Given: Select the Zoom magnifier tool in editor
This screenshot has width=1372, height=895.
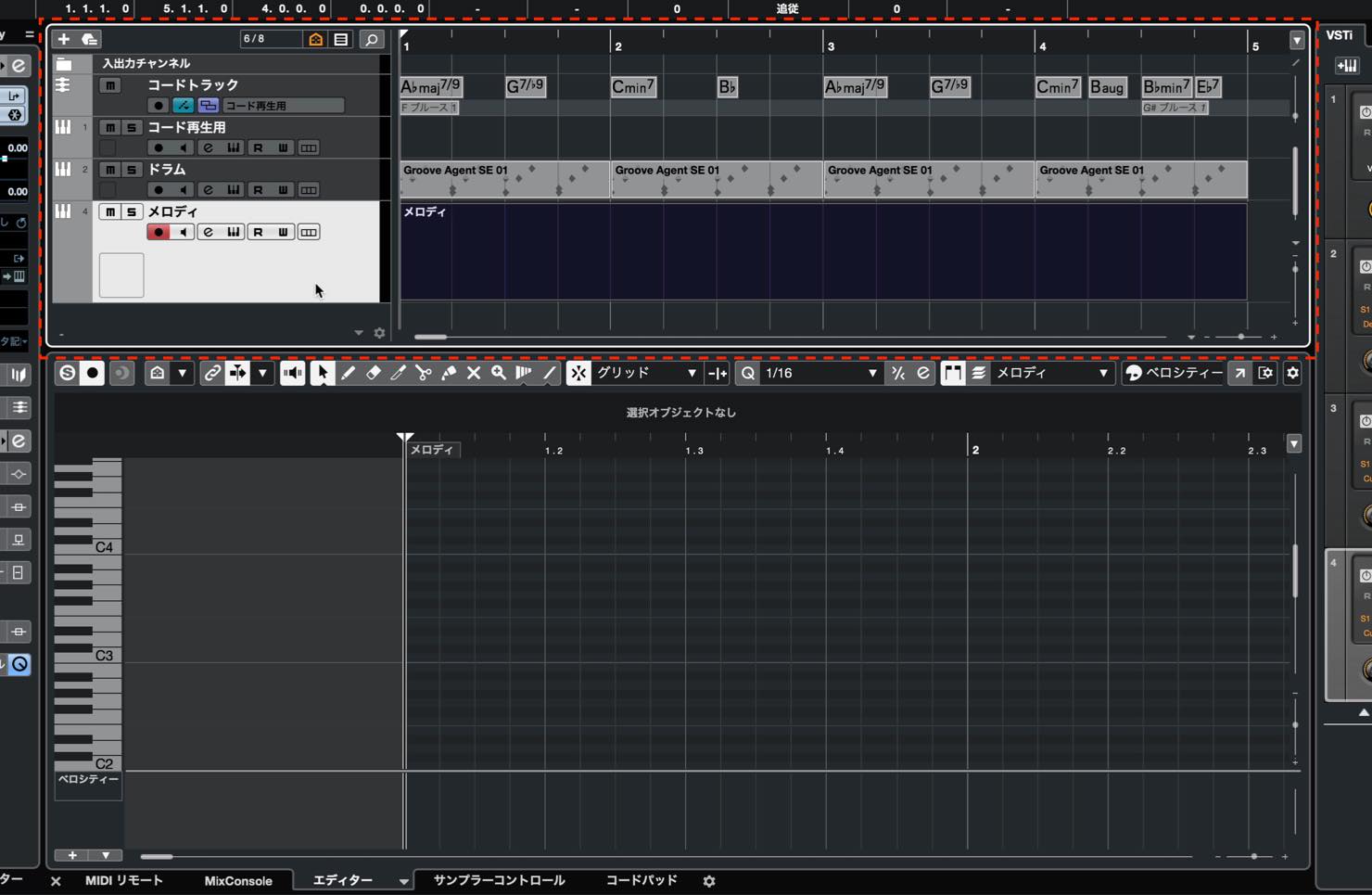Looking at the screenshot, I should click(x=499, y=373).
